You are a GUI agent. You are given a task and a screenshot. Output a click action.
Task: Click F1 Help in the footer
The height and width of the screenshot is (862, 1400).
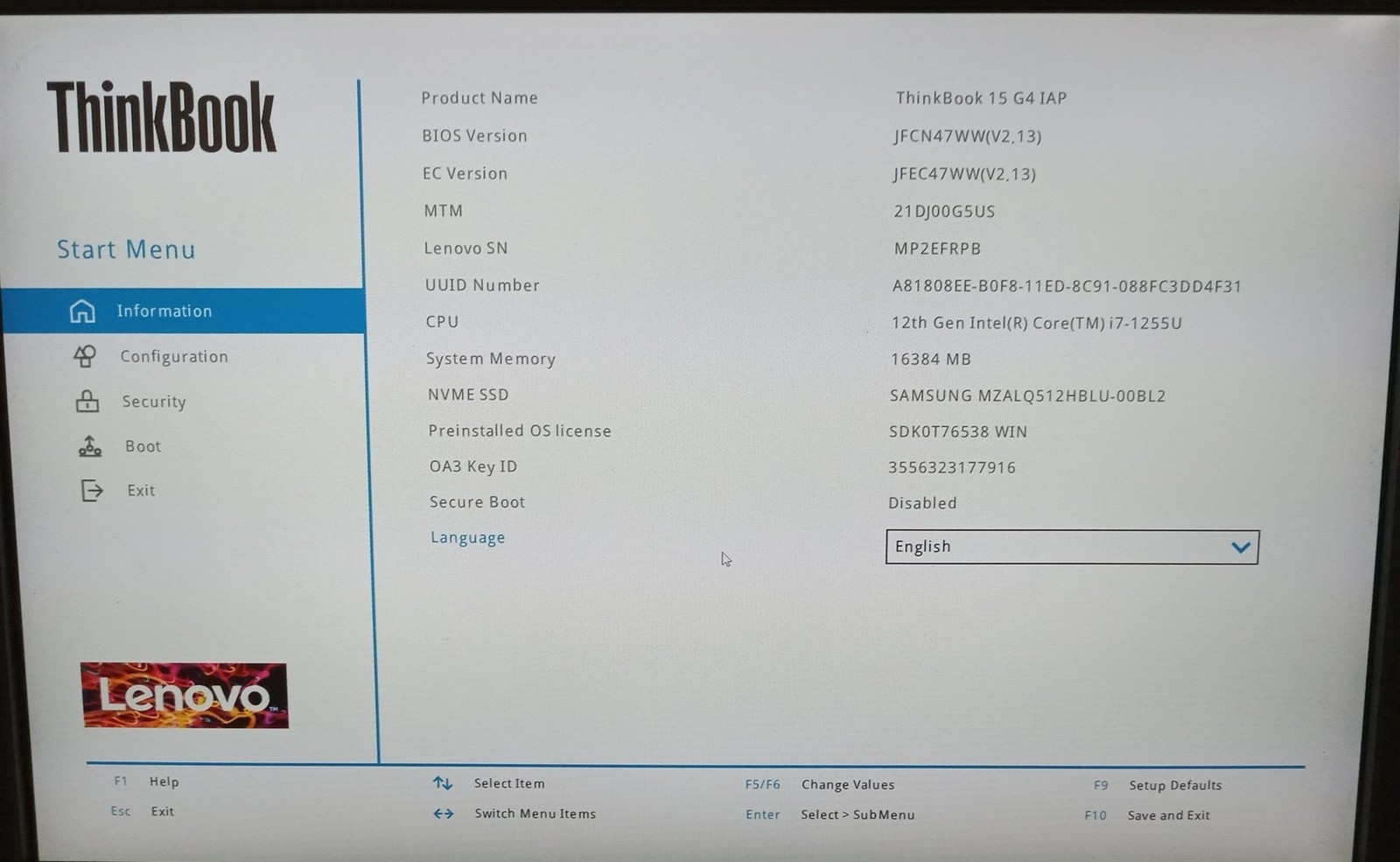pyautogui.click(x=146, y=781)
